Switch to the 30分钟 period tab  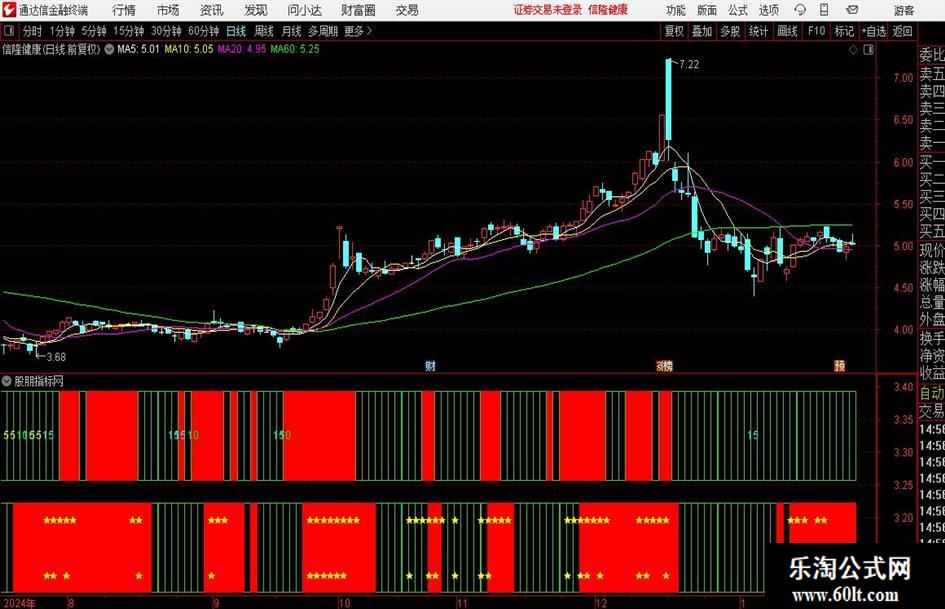click(166, 31)
